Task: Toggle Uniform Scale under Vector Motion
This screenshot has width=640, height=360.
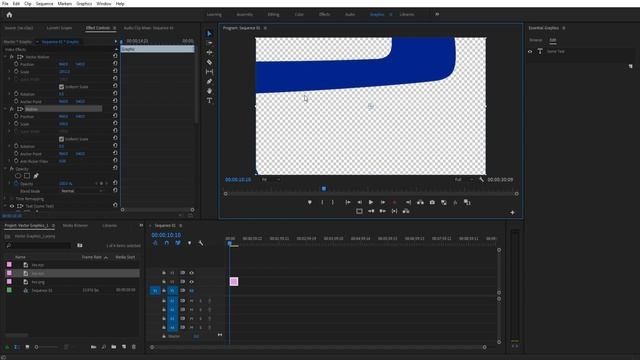Action: [x=61, y=87]
